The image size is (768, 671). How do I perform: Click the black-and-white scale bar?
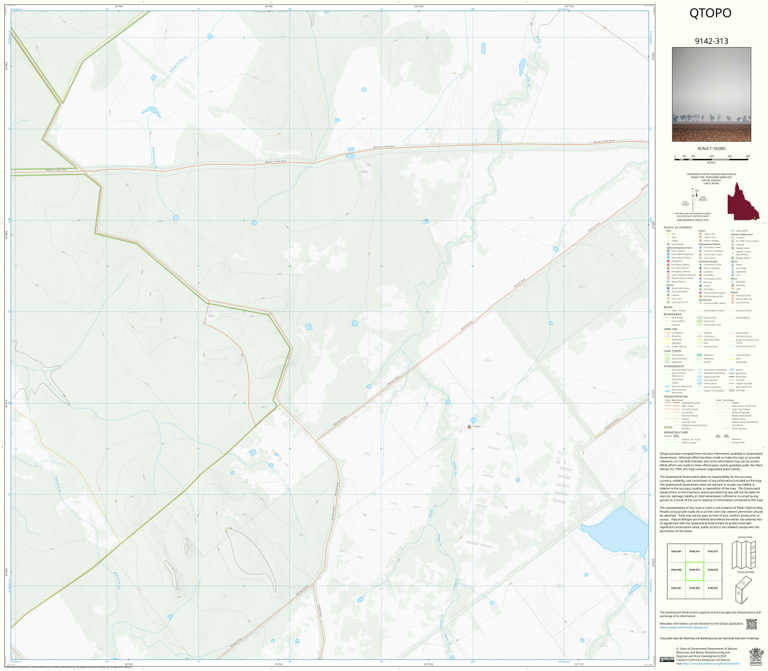[711, 157]
